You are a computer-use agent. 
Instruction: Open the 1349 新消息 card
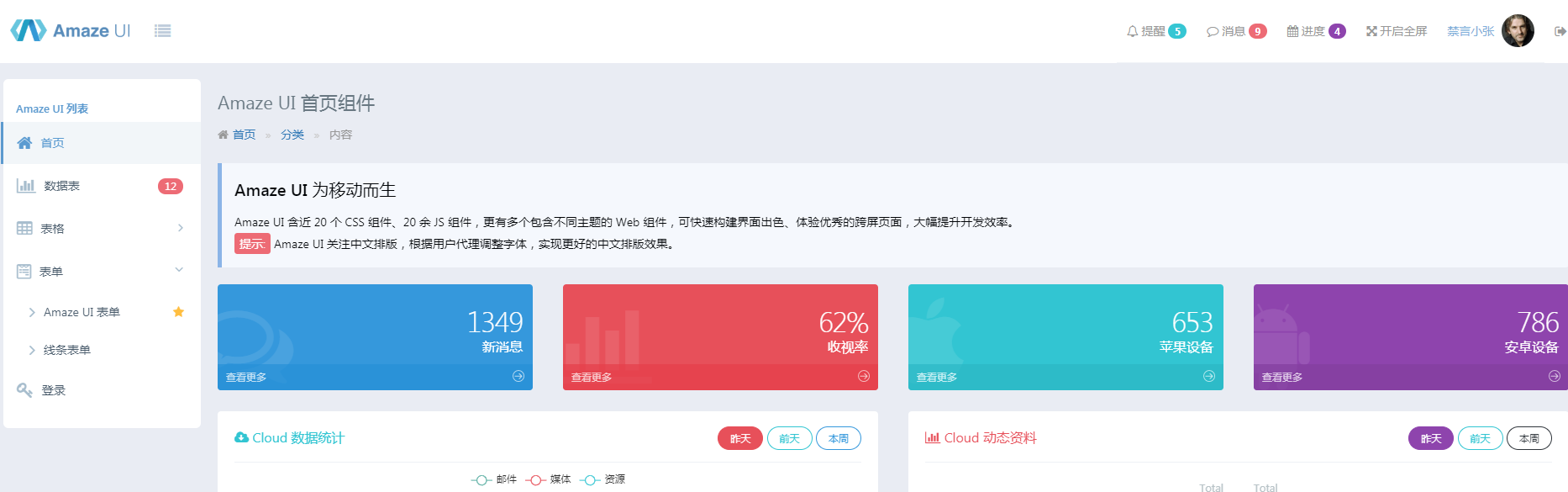click(375, 336)
